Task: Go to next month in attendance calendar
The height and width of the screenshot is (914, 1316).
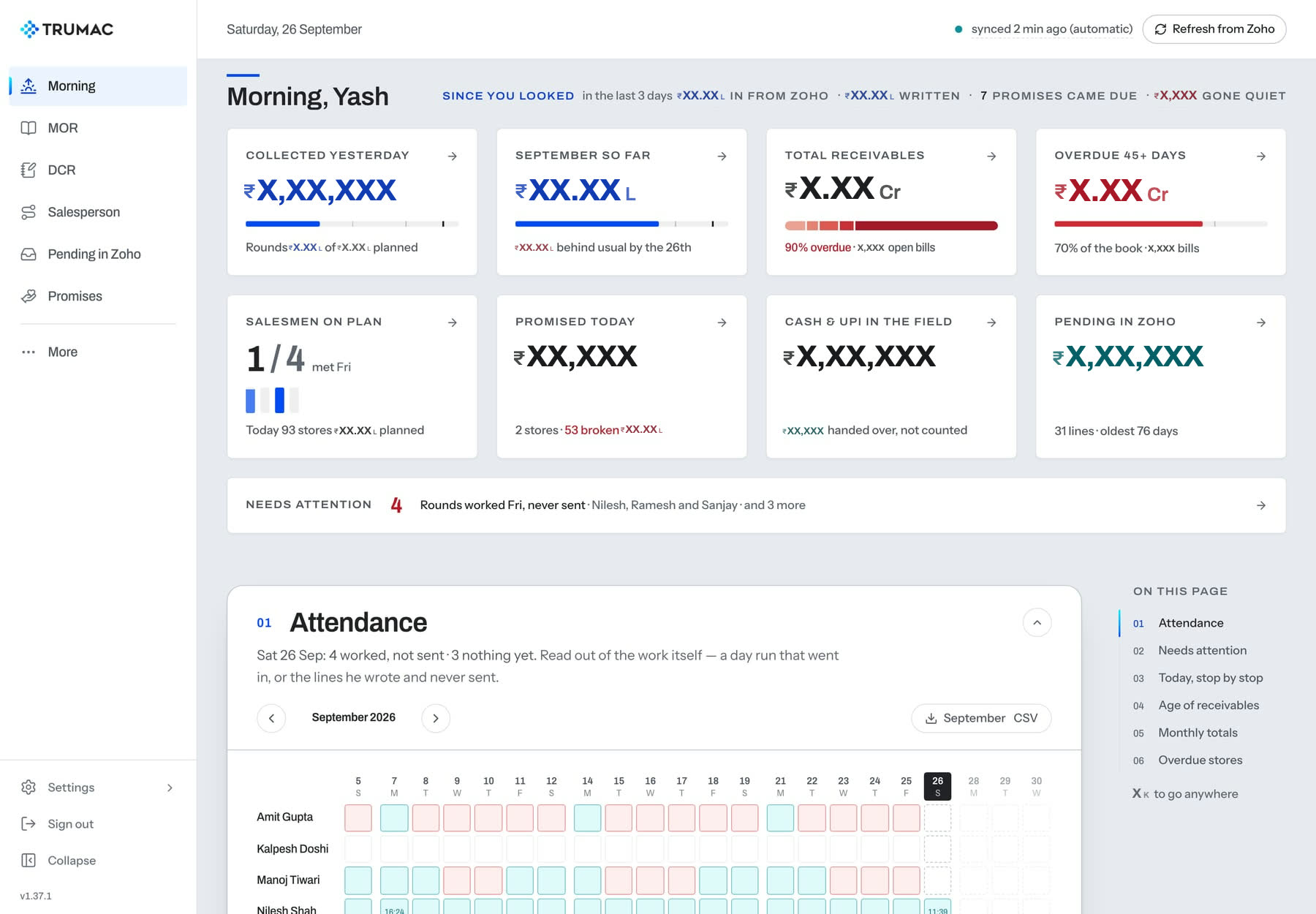Action: tap(436, 718)
